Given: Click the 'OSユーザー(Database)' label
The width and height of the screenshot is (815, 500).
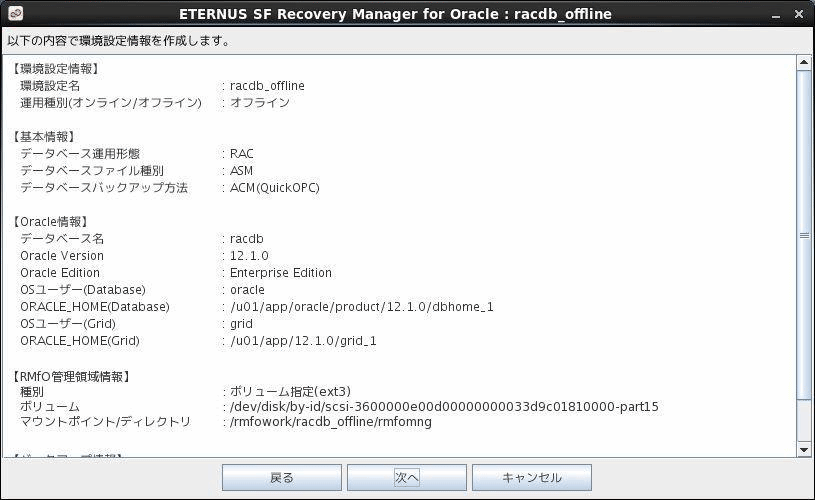Looking at the screenshot, I should coord(83,290).
